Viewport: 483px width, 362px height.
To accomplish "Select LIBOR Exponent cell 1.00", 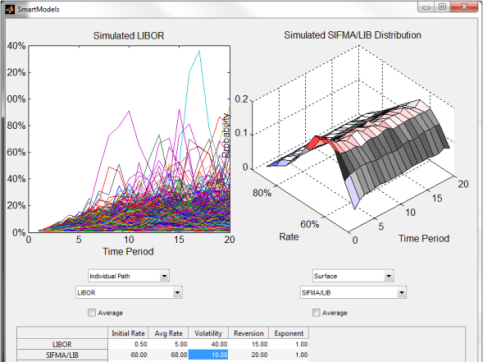I will [x=289, y=344].
